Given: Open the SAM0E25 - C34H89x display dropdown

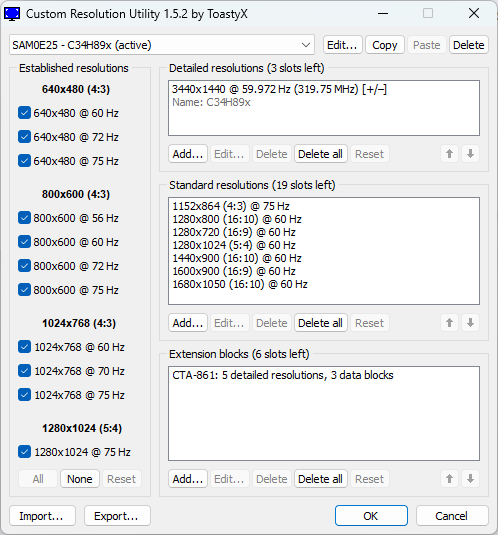Looking at the screenshot, I should pos(162,45).
